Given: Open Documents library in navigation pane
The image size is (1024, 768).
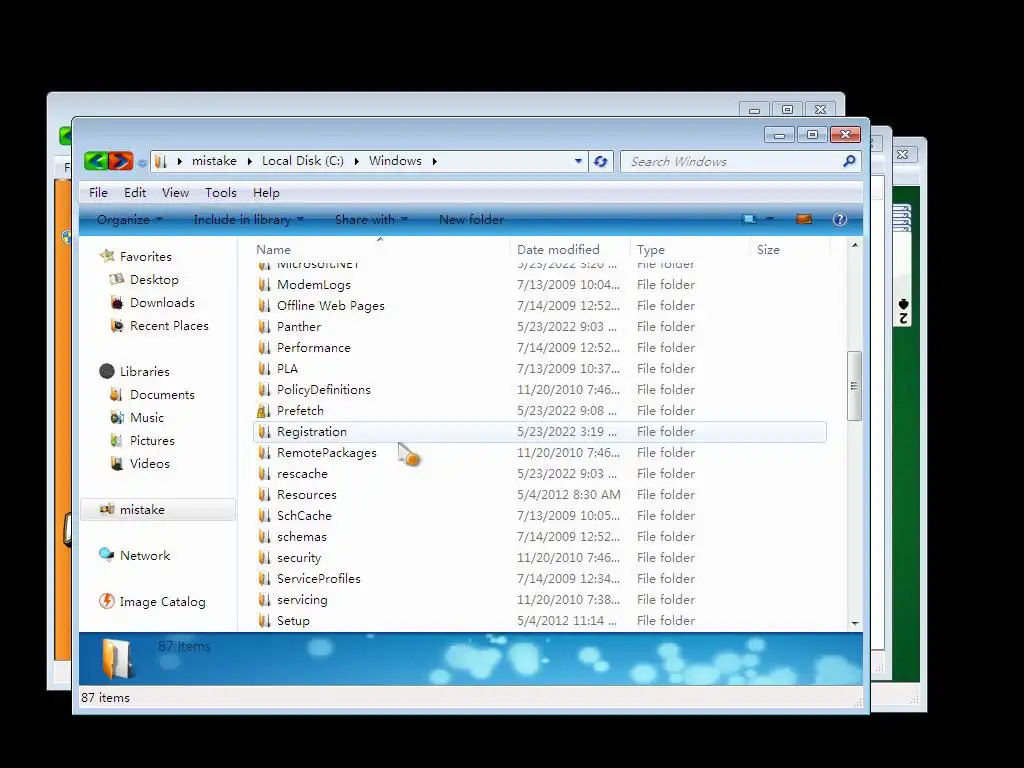Looking at the screenshot, I should [x=162, y=394].
